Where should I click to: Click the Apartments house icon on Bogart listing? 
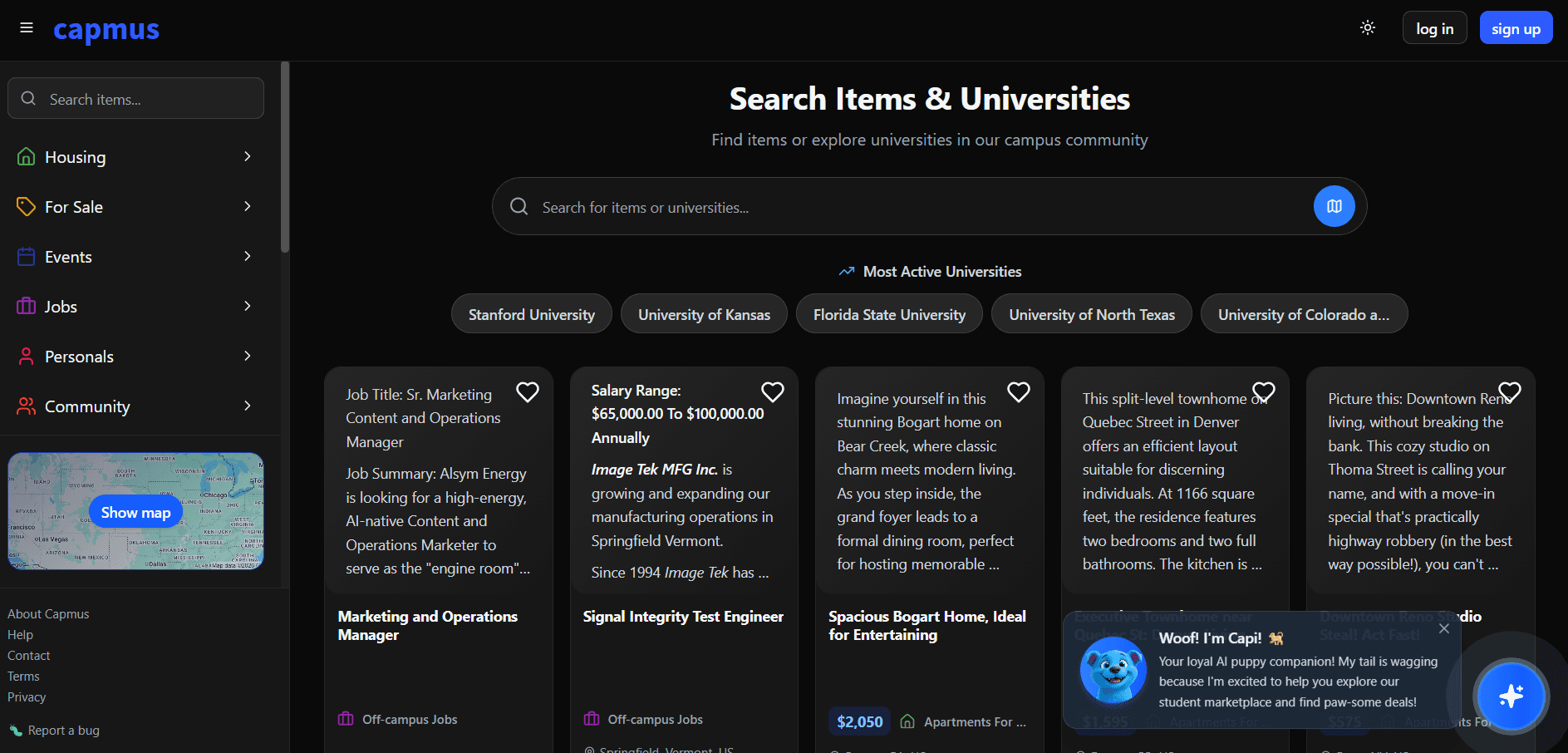click(x=907, y=721)
